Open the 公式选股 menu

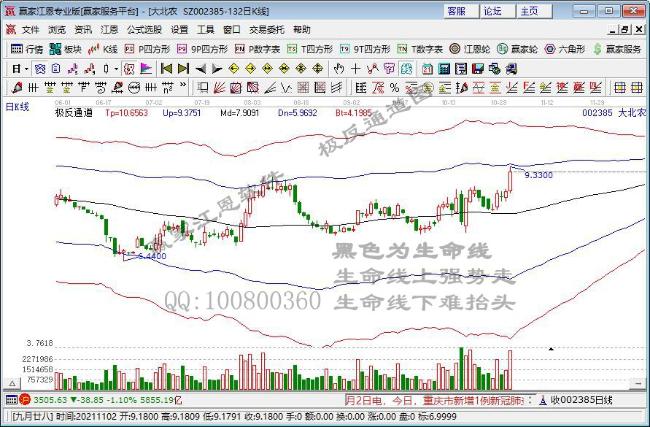(x=144, y=30)
